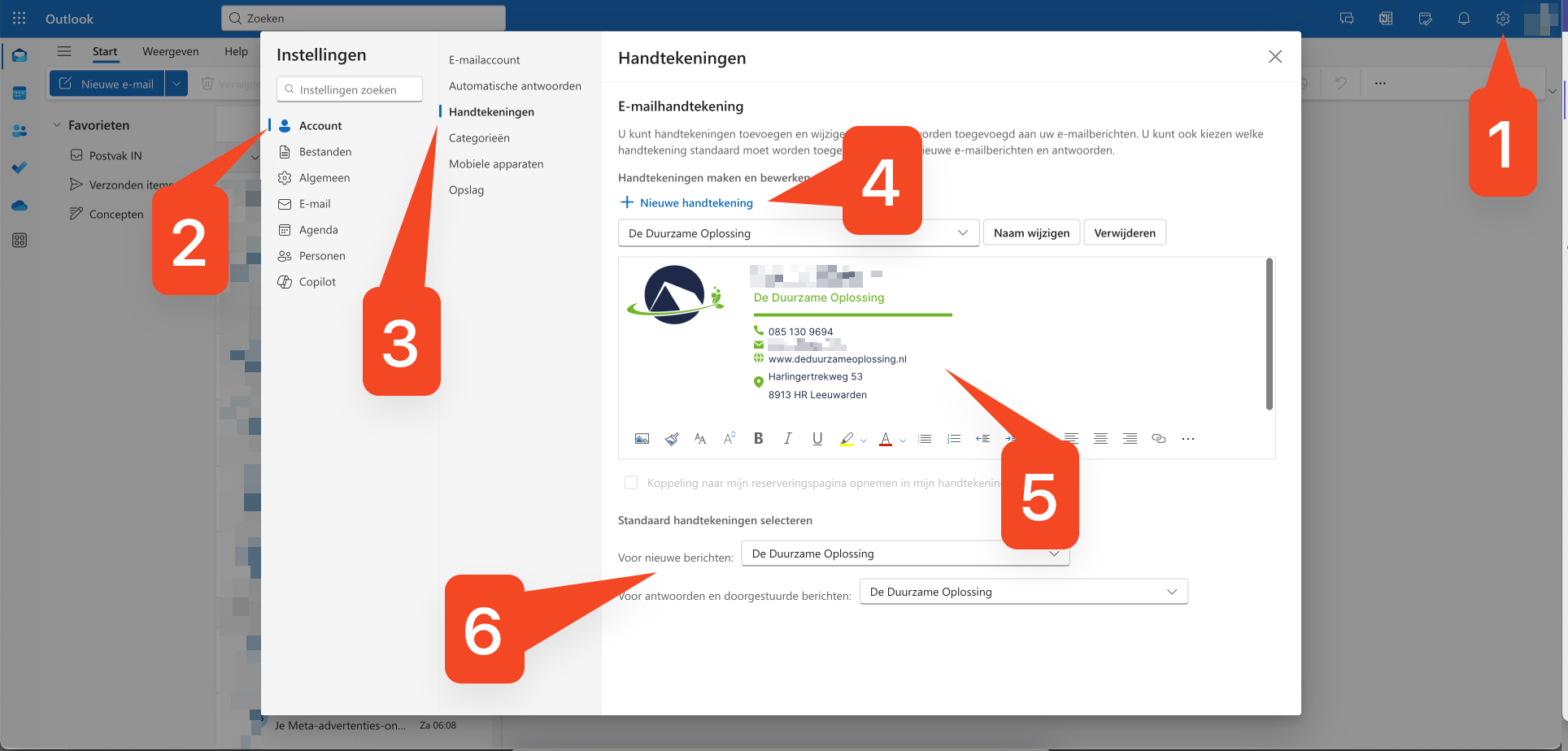Open Automatische antwoorden settings page
Image resolution: width=1568 pixels, height=751 pixels.
pyautogui.click(x=515, y=86)
